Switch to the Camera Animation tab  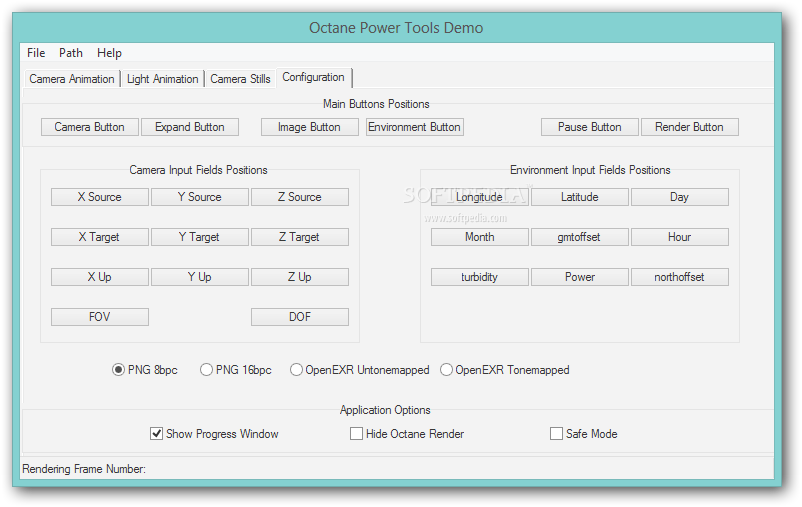coord(72,79)
